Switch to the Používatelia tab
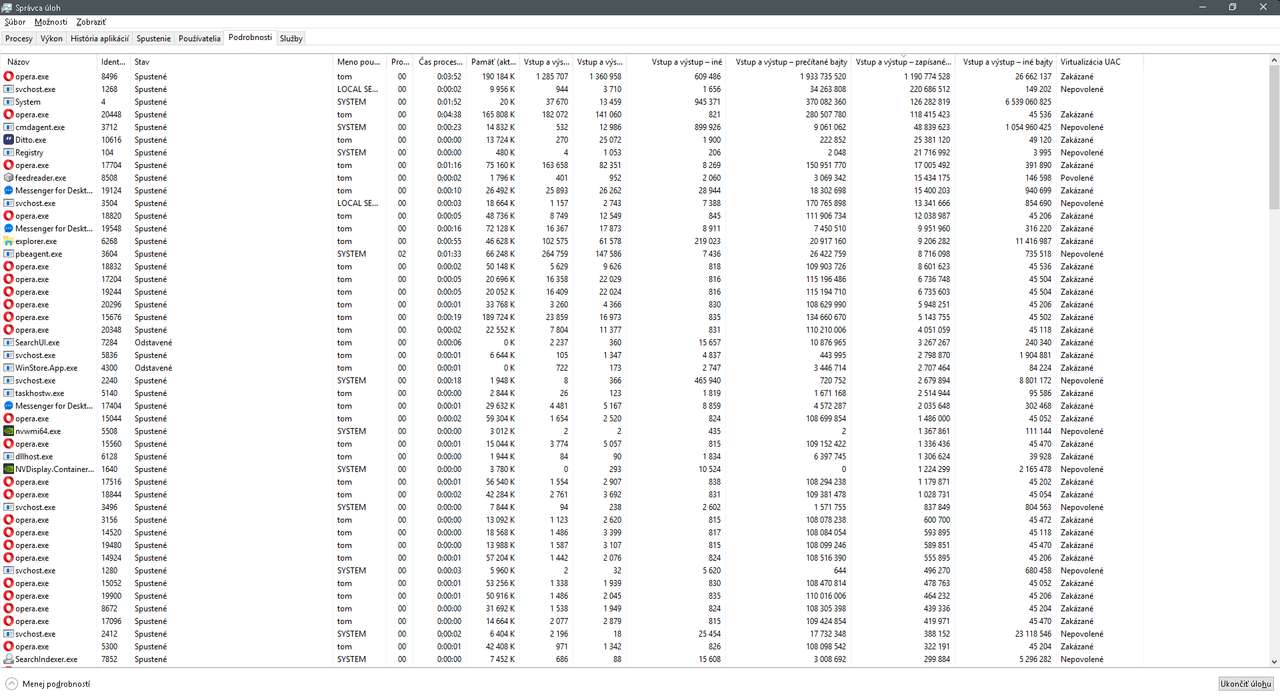 (200, 38)
